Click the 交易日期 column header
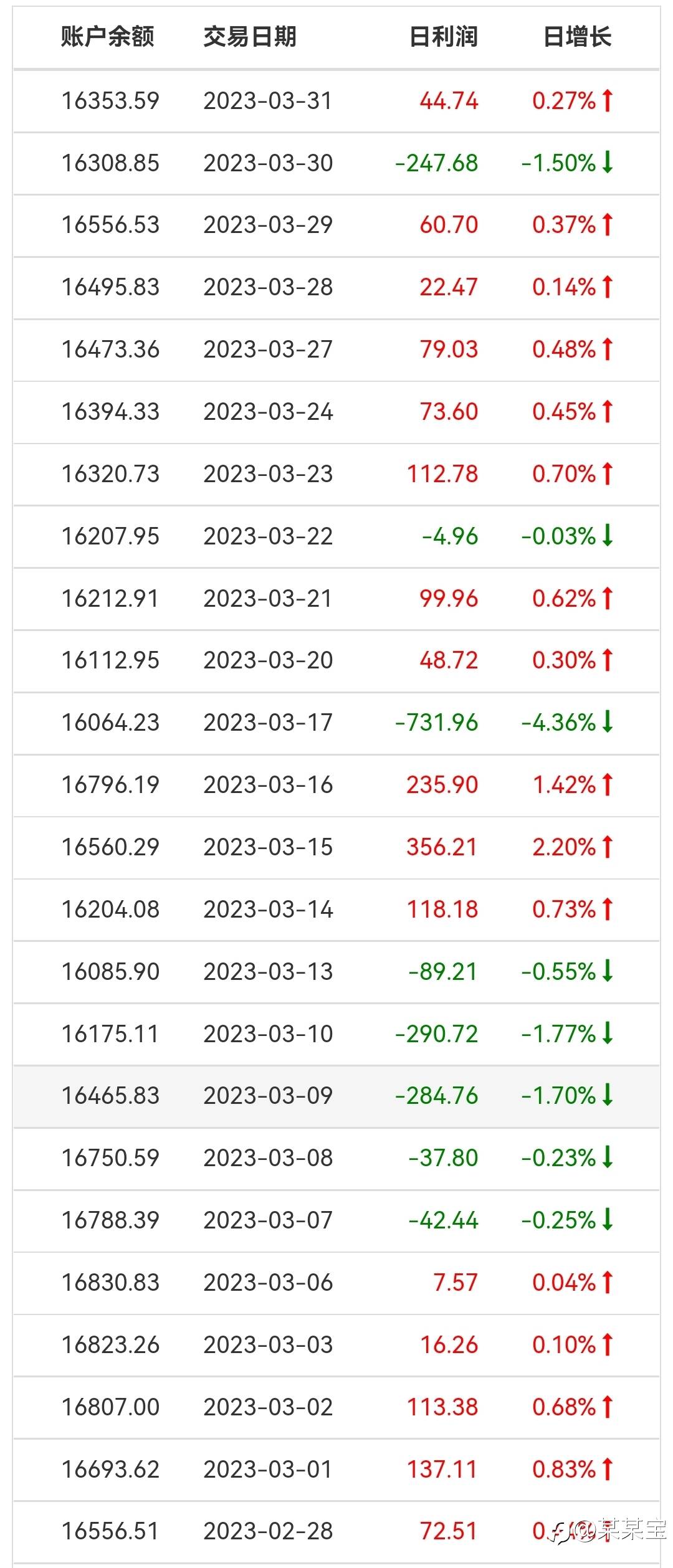Image resolution: width=673 pixels, height=1568 pixels. [x=250, y=37]
